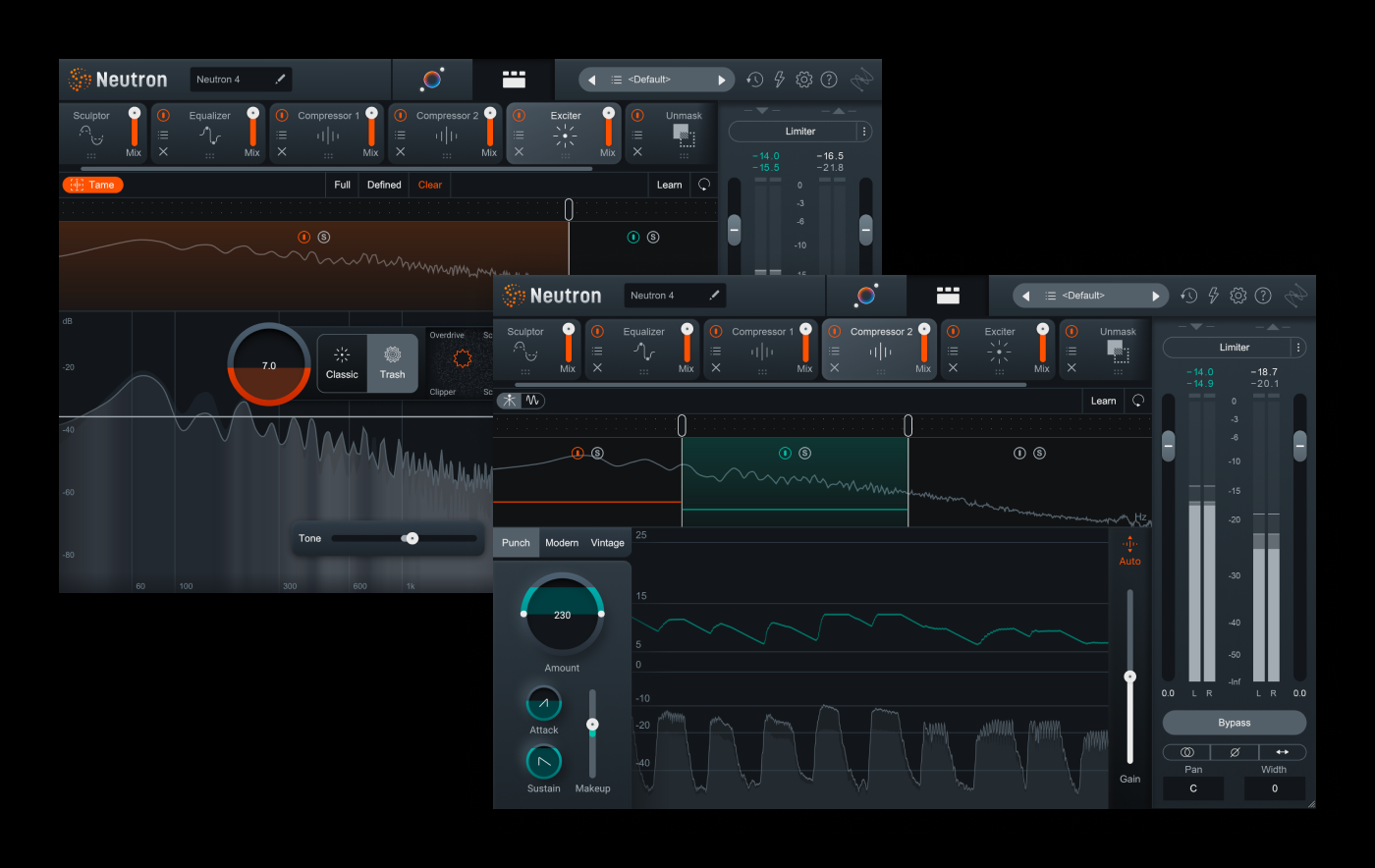Image resolution: width=1375 pixels, height=868 pixels.
Task: Select the Punch compressor mode tab
Action: 516,542
